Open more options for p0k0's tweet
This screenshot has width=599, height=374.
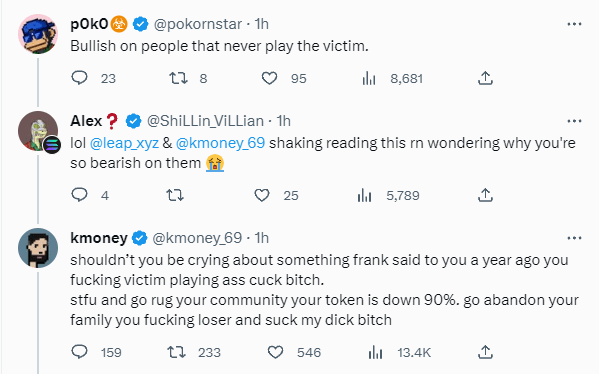pyautogui.click(x=574, y=24)
